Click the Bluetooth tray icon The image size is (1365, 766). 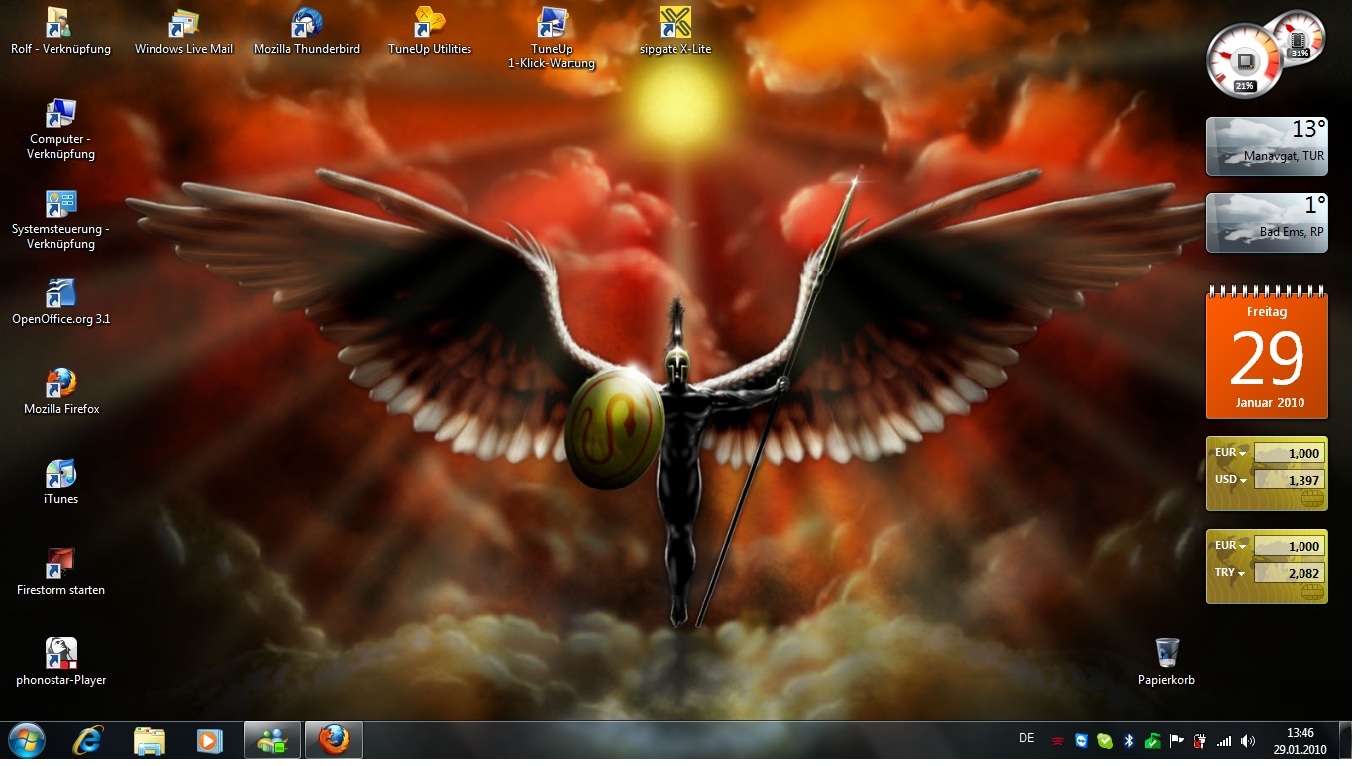[x=1129, y=741]
